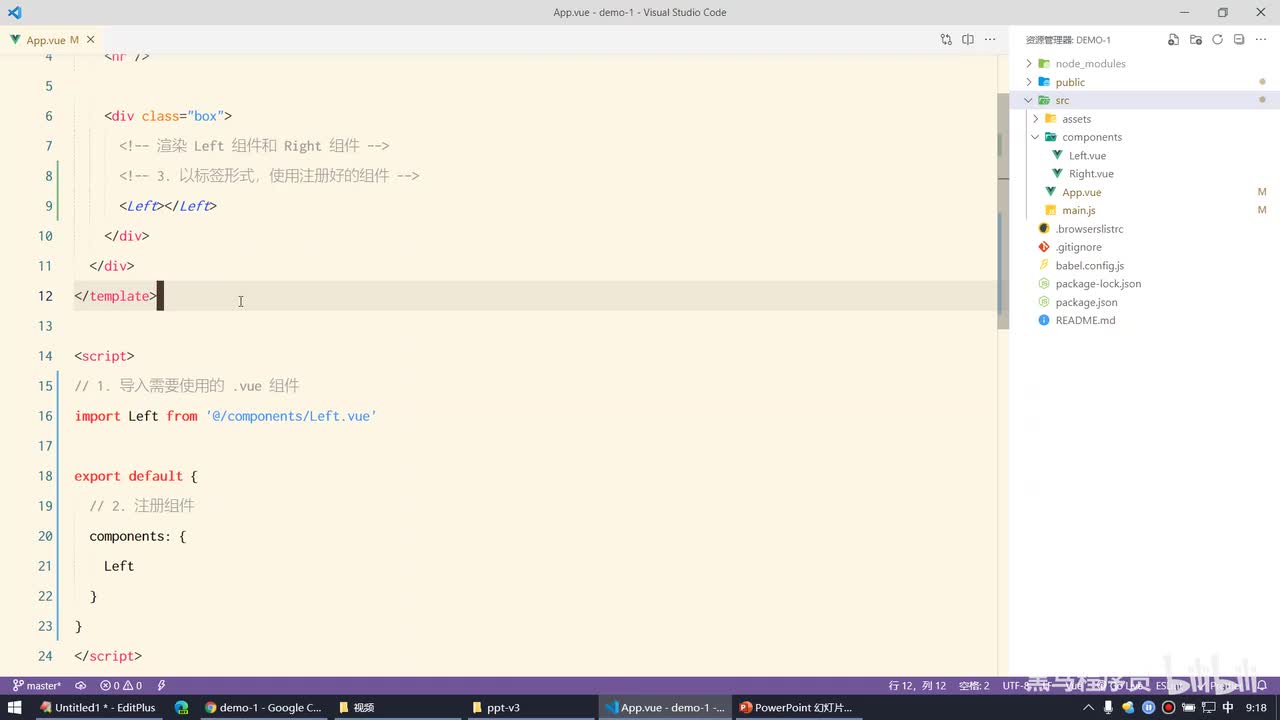Click the Left tag on line 9
The width and height of the screenshot is (1280, 720).
[168, 206]
